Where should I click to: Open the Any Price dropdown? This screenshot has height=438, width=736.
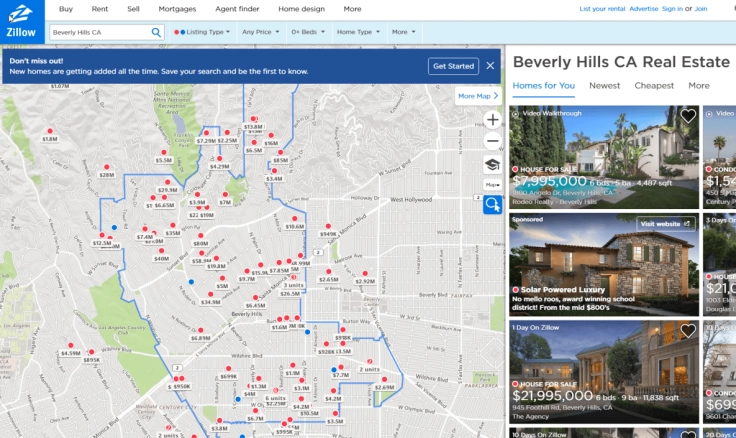pyautogui.click(x=261, y=32)
